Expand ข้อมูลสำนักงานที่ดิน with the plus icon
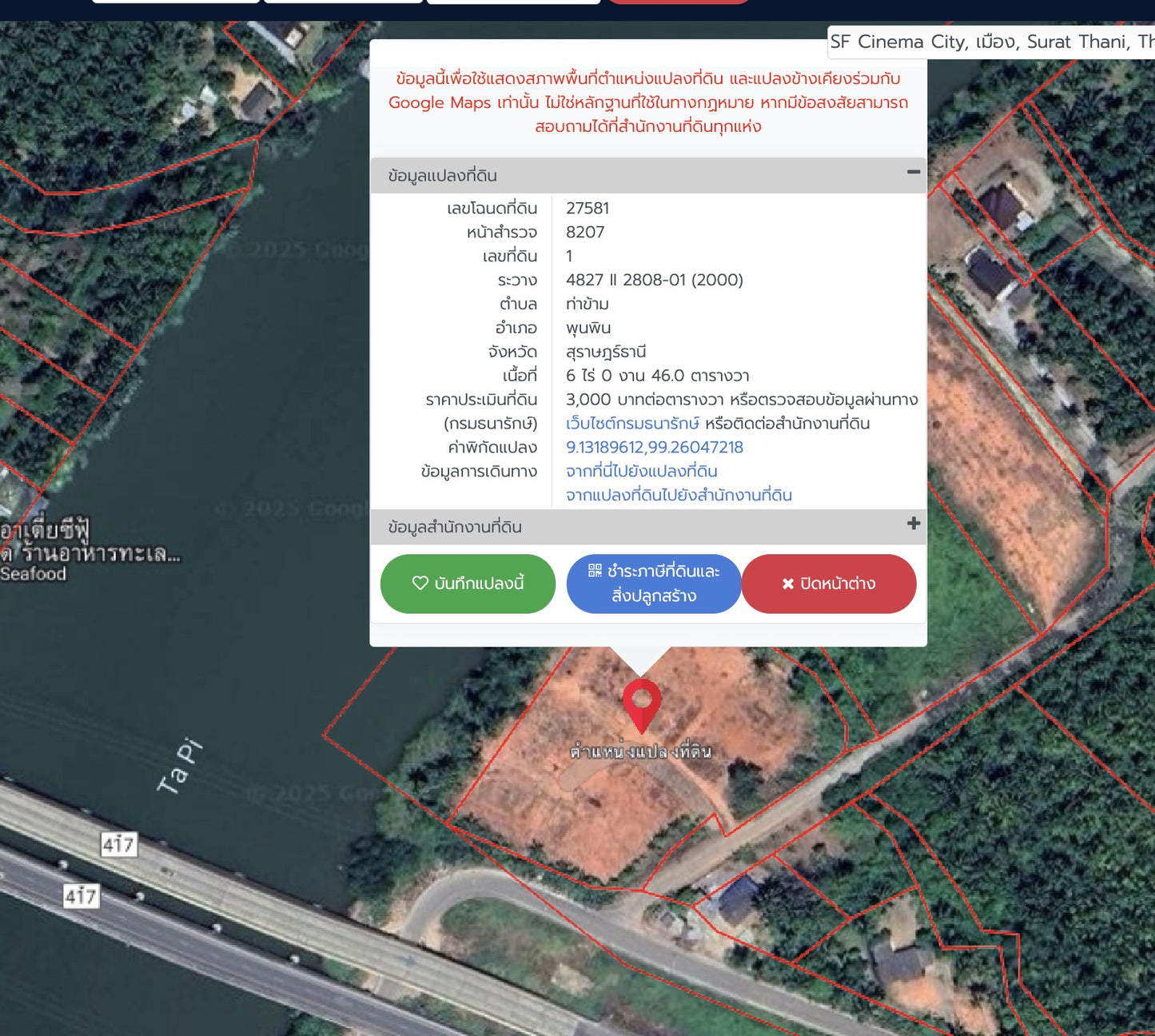This screenshot has width=1155, height=1036. pos(913,524)
